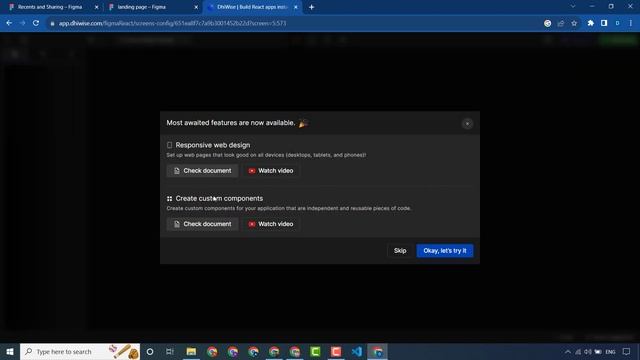Viewport: 640px width, 360px height.
Task: Bookmark this page with star icon
Action: 574,23
